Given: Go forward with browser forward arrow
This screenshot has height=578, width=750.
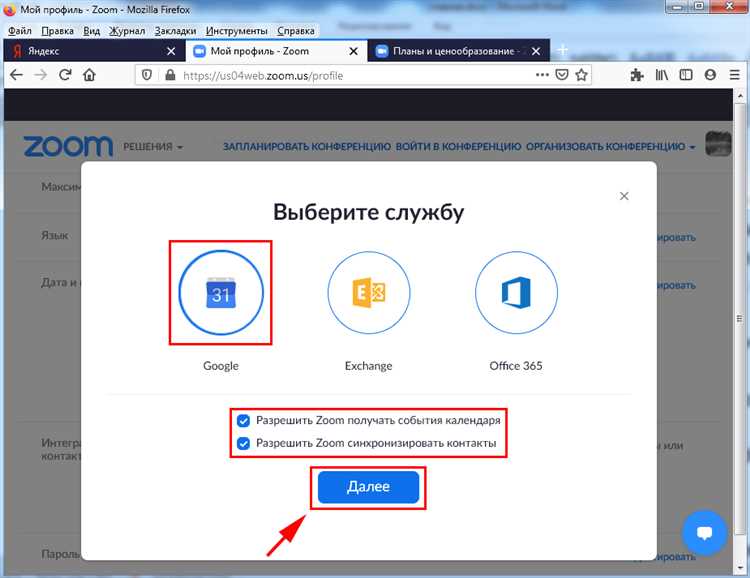Looking at the screenshot, I should click(41, 75).
